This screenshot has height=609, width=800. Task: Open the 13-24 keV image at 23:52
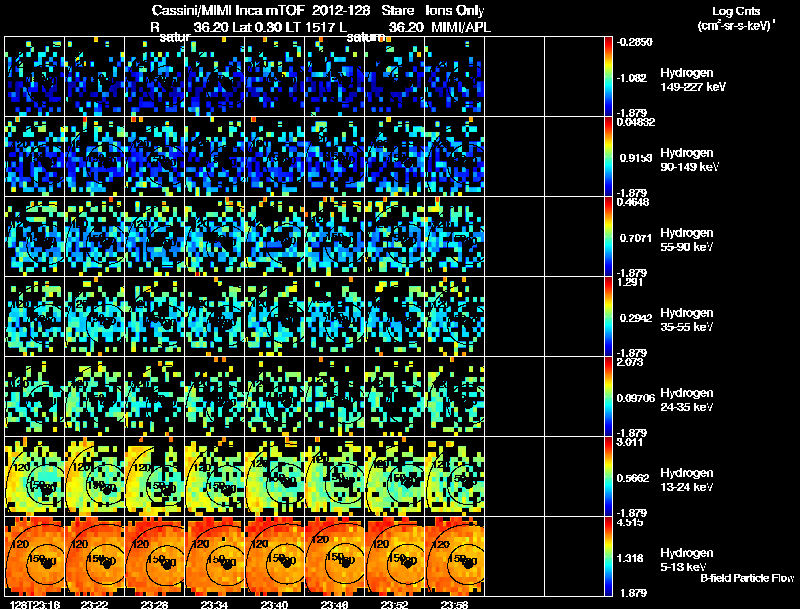click(394, 476)
